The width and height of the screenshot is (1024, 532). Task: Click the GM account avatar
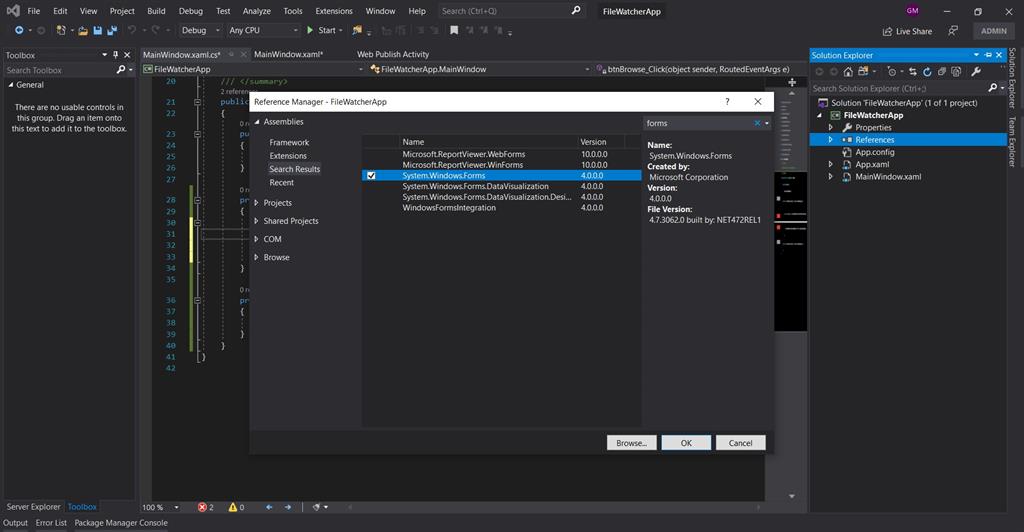click(912, 10)
